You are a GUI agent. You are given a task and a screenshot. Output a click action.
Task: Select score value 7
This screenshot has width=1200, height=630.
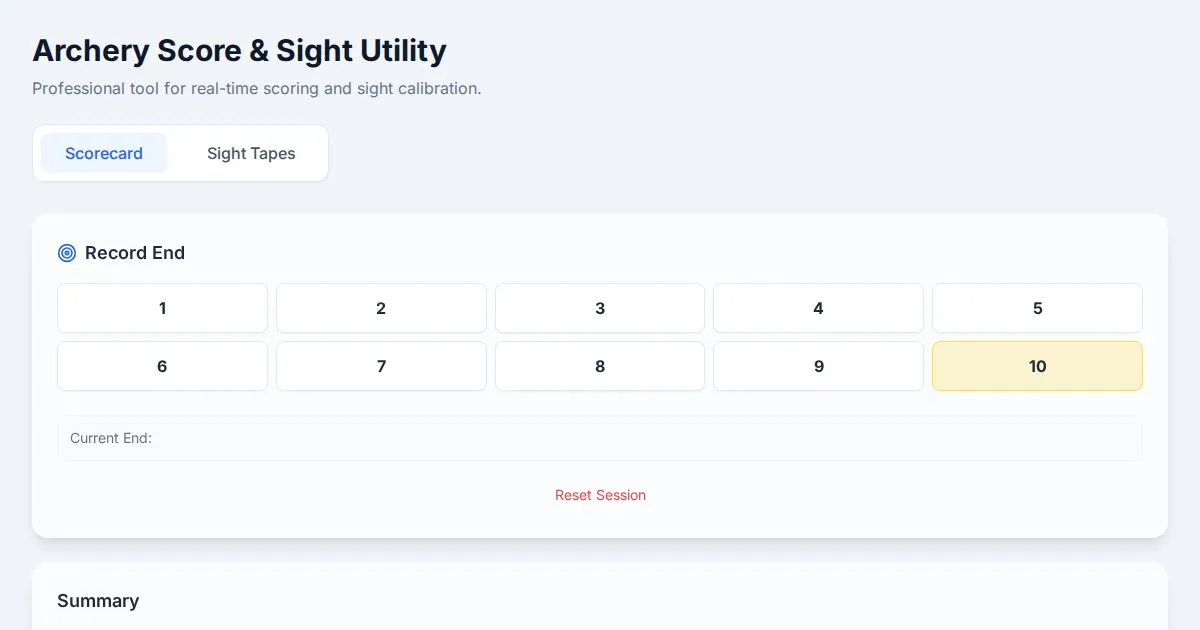[x=381, y=366]
